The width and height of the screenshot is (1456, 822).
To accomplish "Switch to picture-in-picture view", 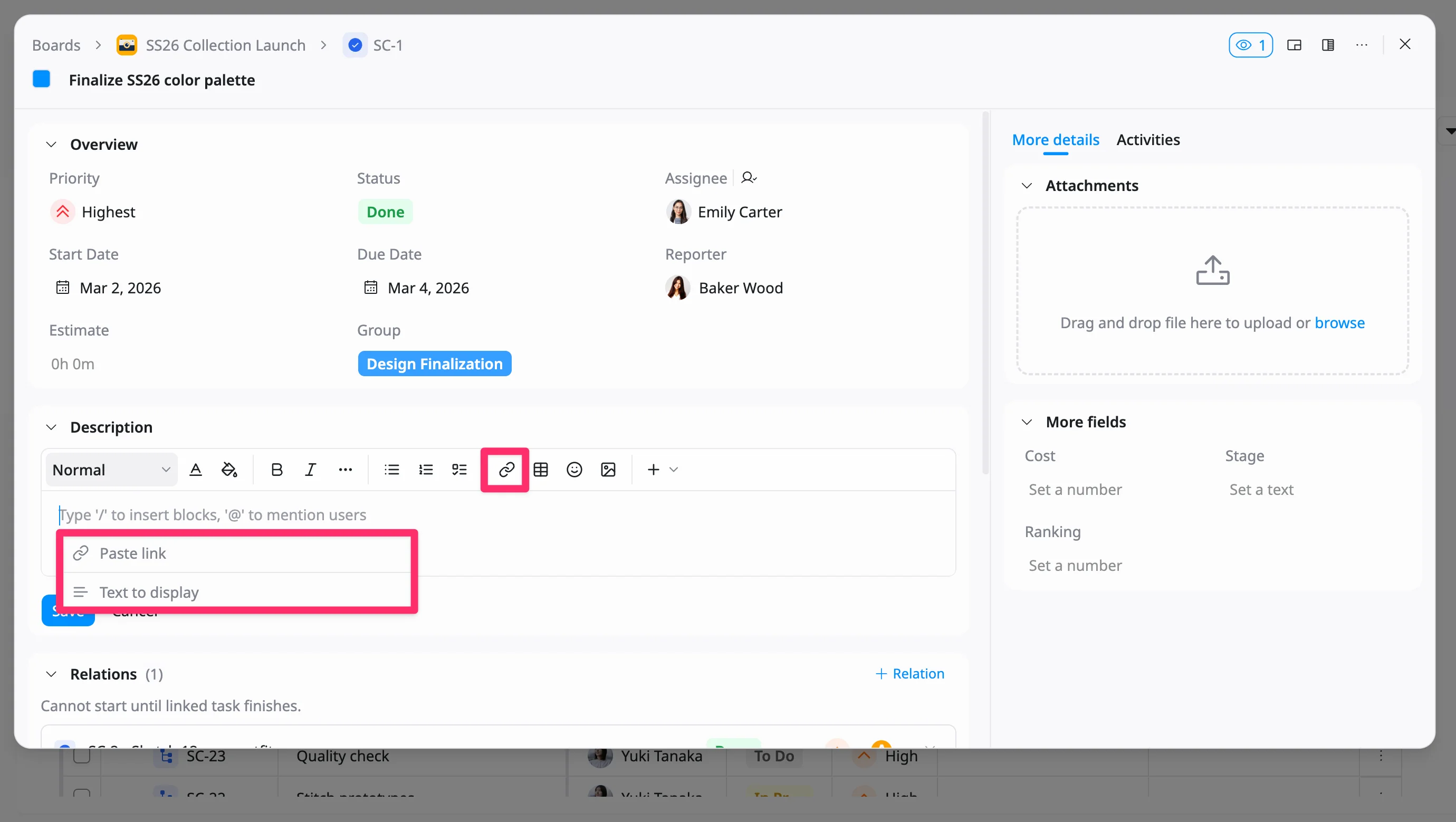I will click(1295, 45).
